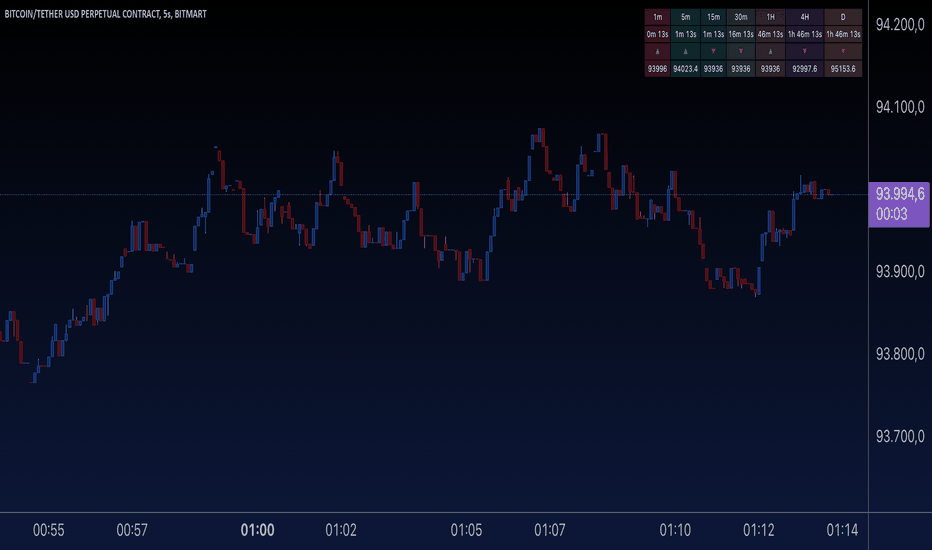Click the 93936 value under the 1H column
The image size is (932, 550).
(770, 69)
